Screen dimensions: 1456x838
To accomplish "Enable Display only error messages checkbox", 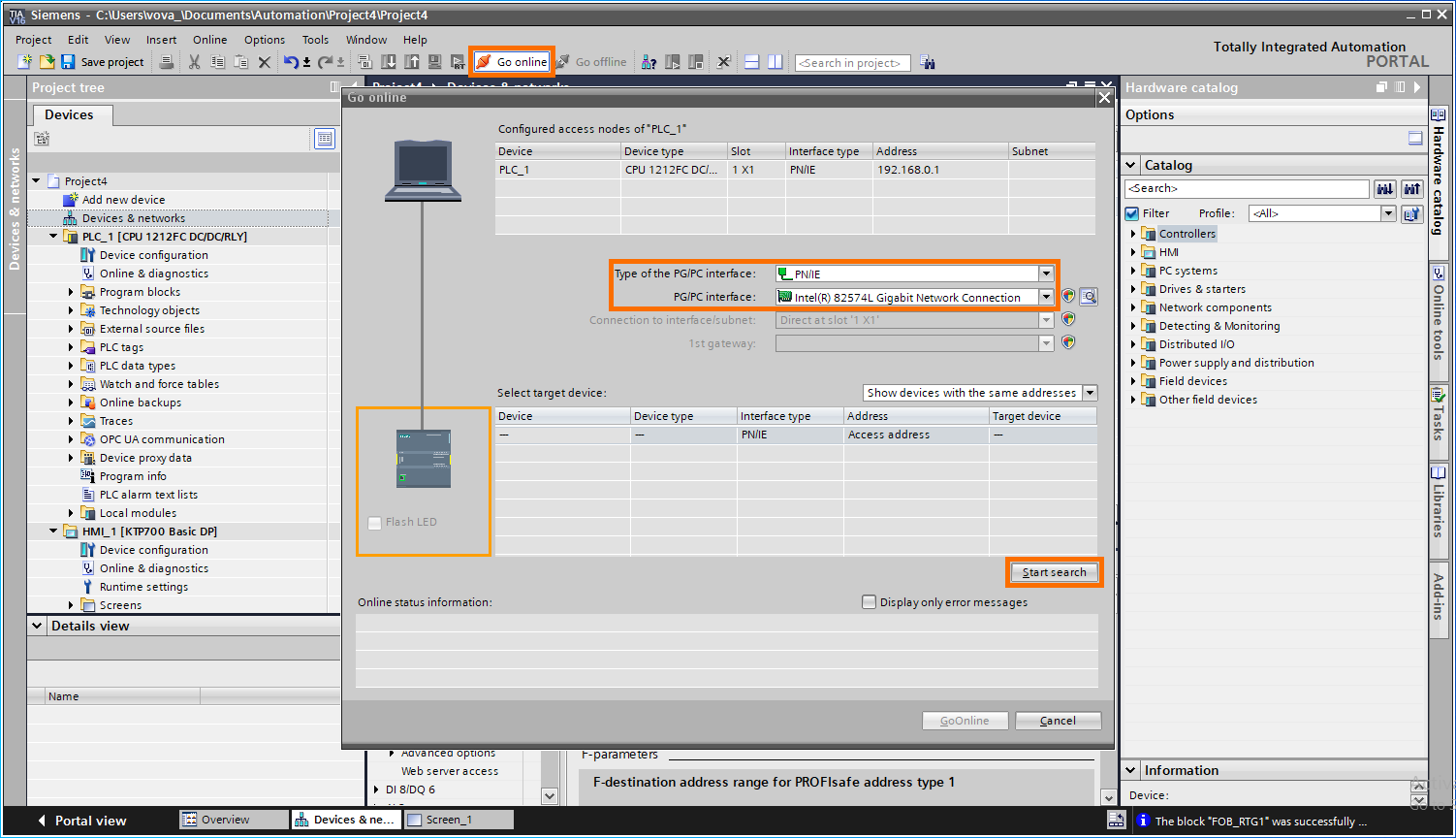I will (x=869, y=602).
